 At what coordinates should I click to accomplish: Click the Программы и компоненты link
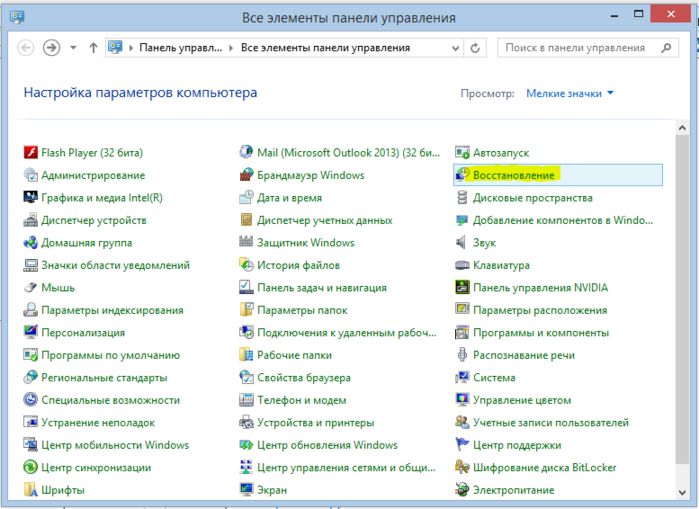[540, 333]
